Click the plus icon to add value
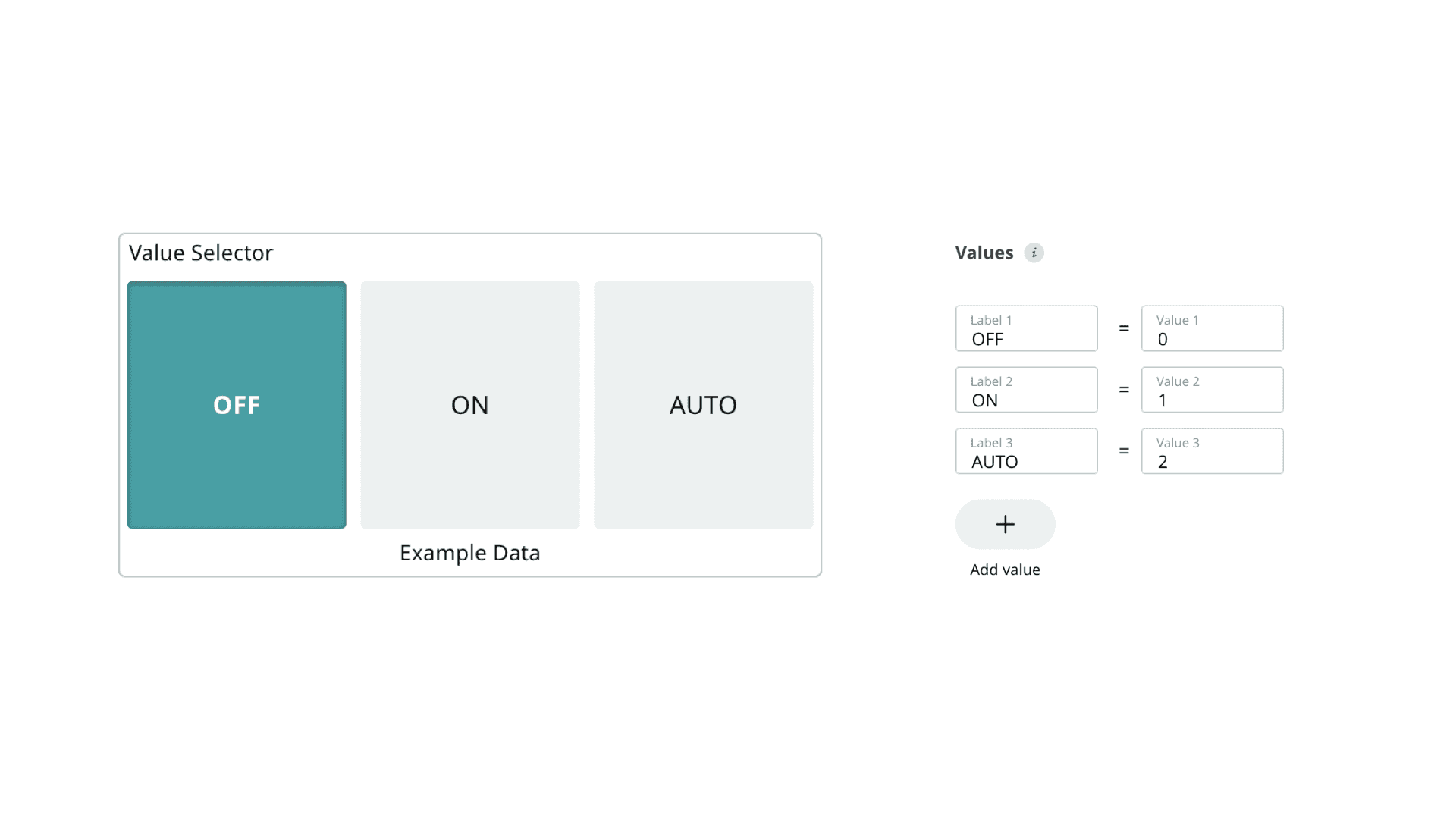Viewport: 1456px width, 819px height. (1005, 524)
